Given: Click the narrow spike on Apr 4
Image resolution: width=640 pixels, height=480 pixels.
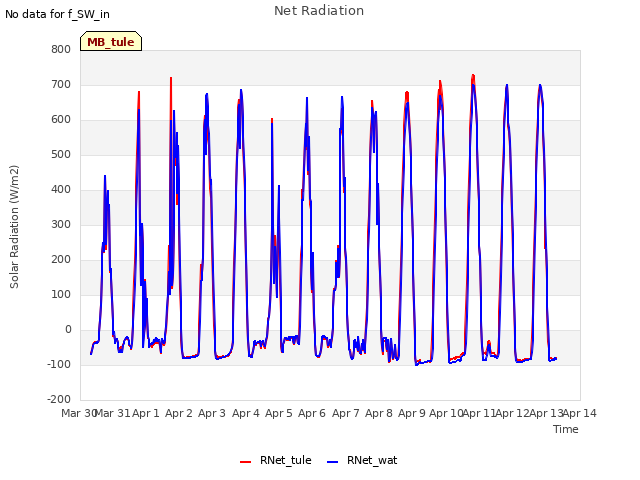Looking at the screenshot, I should point(272,120).
